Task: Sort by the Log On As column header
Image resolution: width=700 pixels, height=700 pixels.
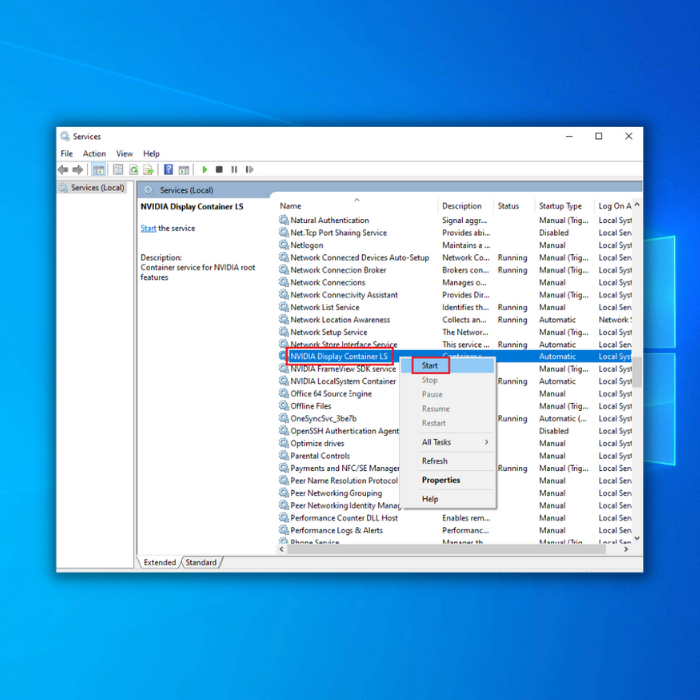Action: pos(614,206)
